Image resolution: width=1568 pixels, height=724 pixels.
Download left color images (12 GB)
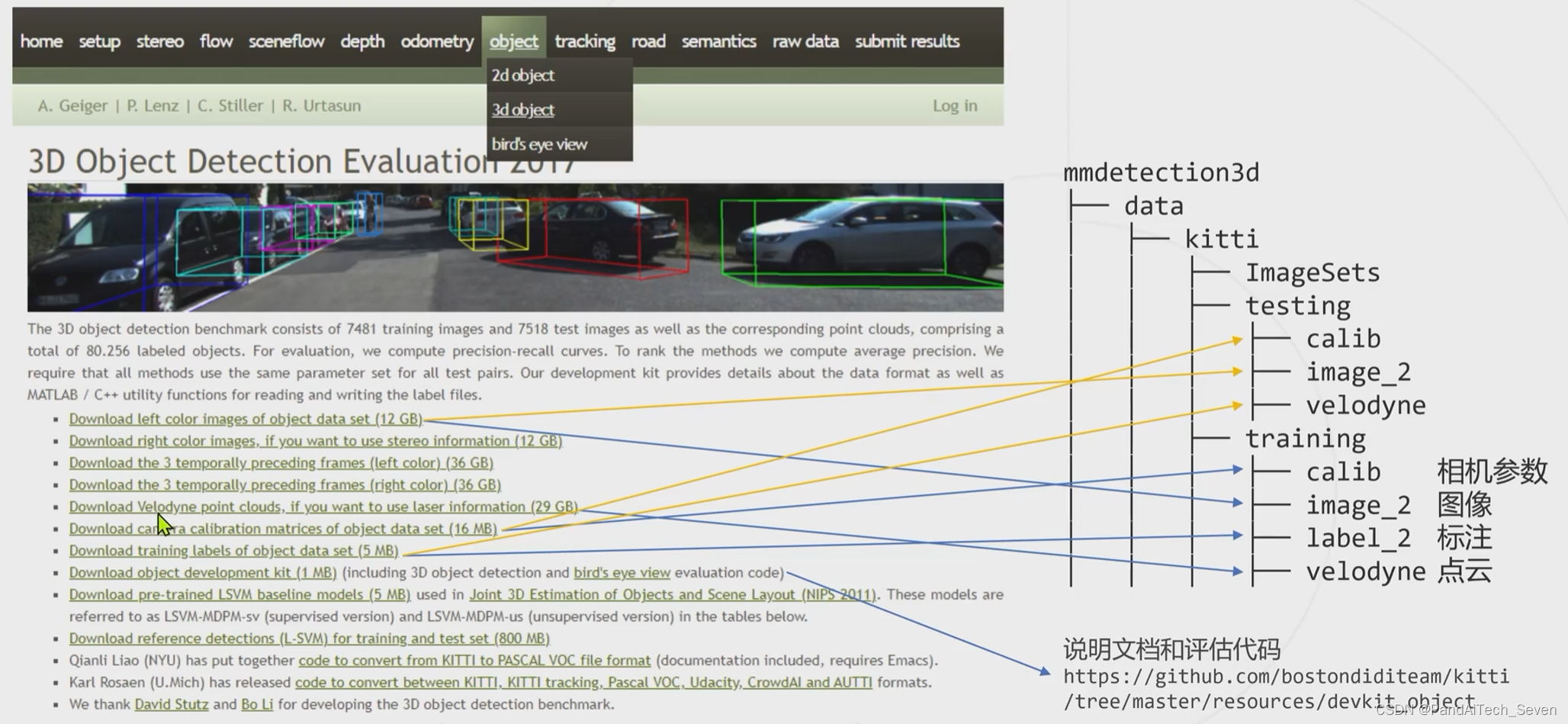point(246,419)
